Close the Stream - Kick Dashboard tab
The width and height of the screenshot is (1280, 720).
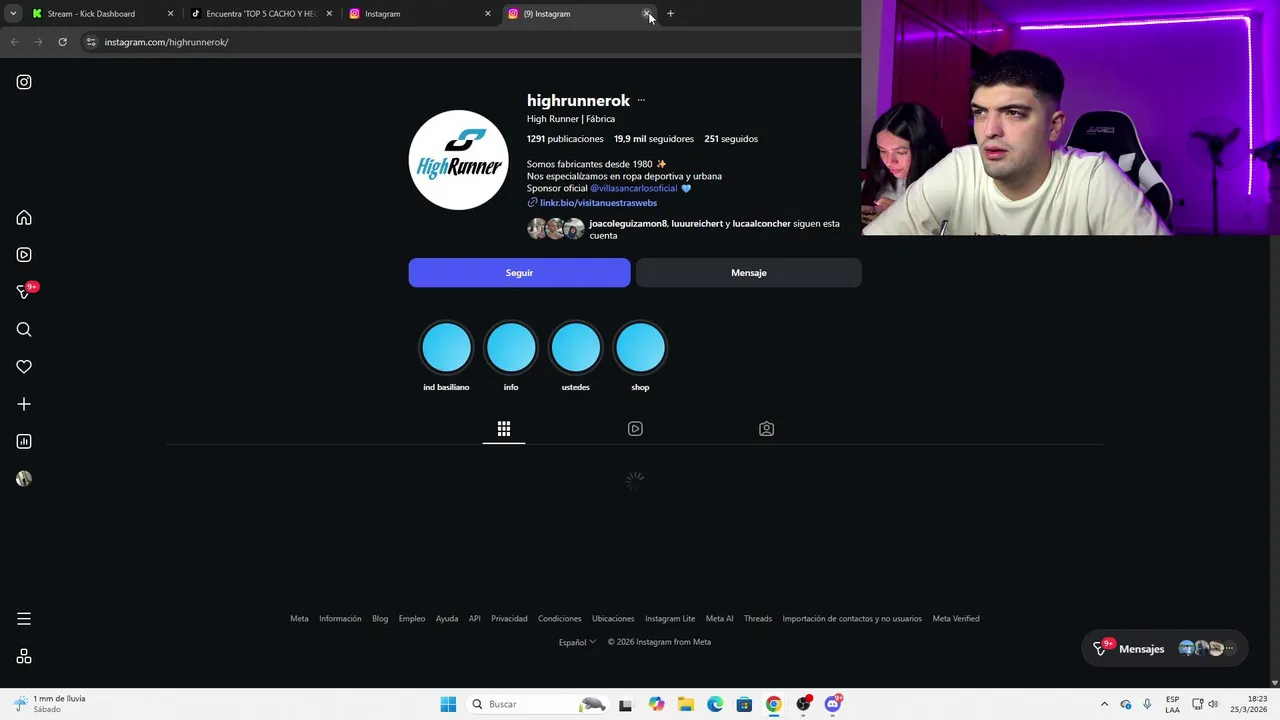(170, 14)
